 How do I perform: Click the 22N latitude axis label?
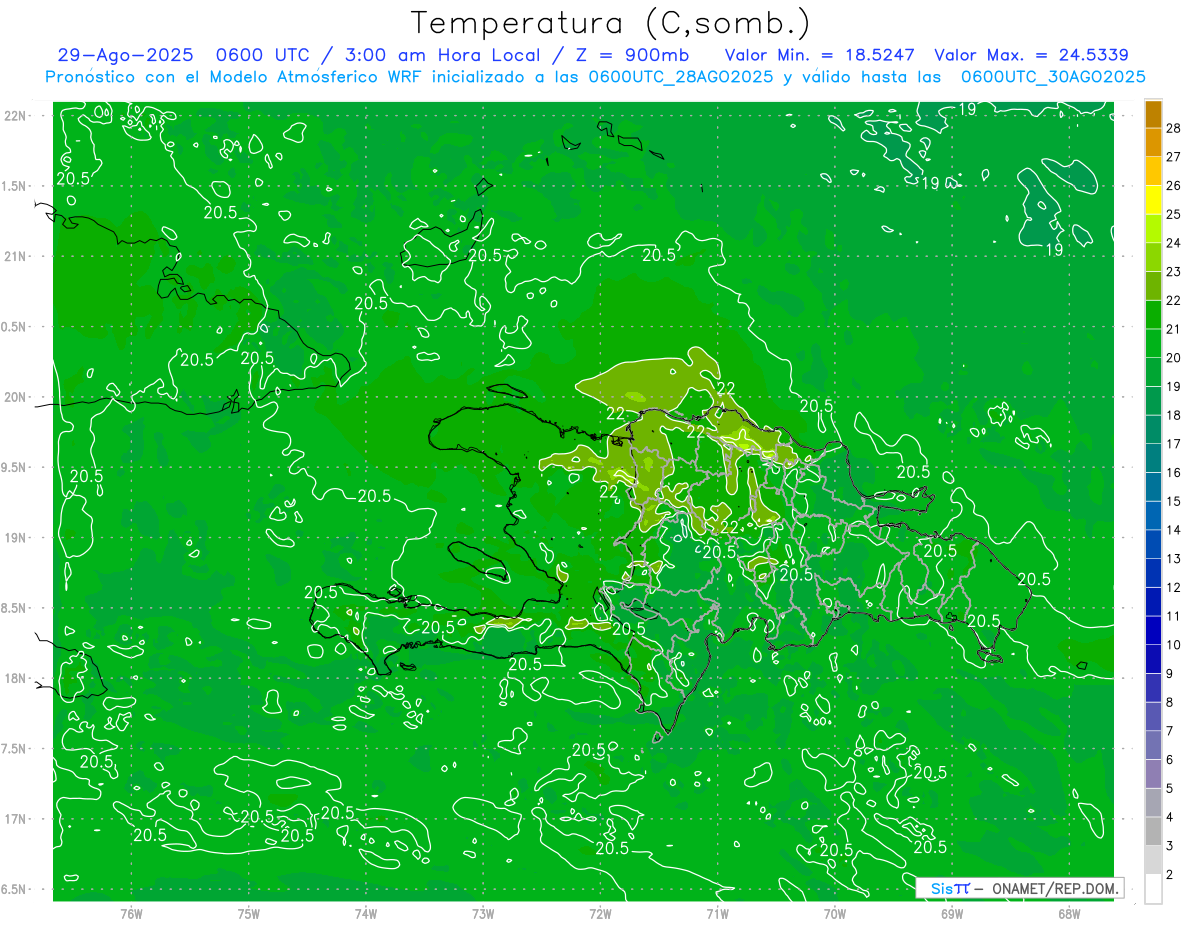(x=17, y=115)
